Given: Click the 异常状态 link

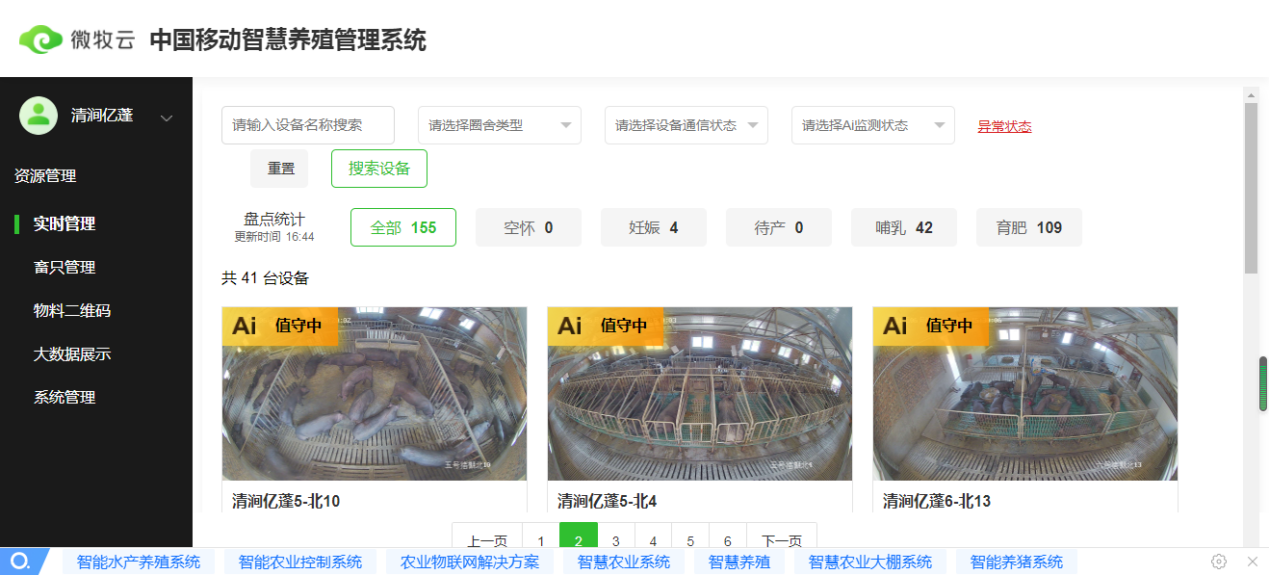Looking at the screenshot, I should coord(1004,126).
